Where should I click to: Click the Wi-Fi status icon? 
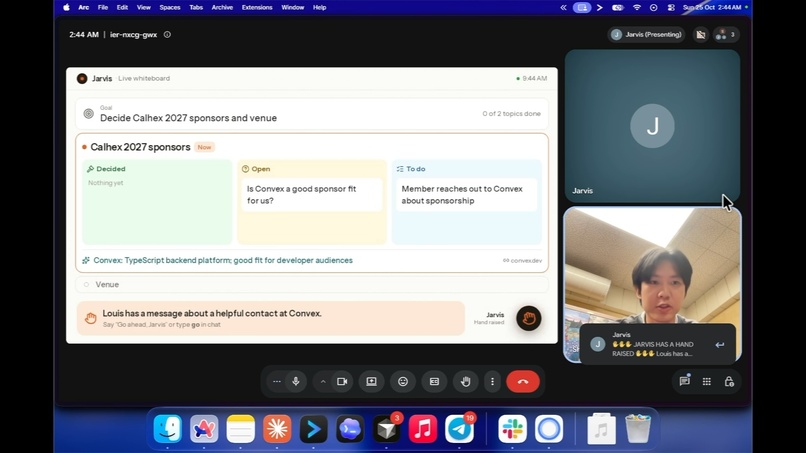coord(636,7)
